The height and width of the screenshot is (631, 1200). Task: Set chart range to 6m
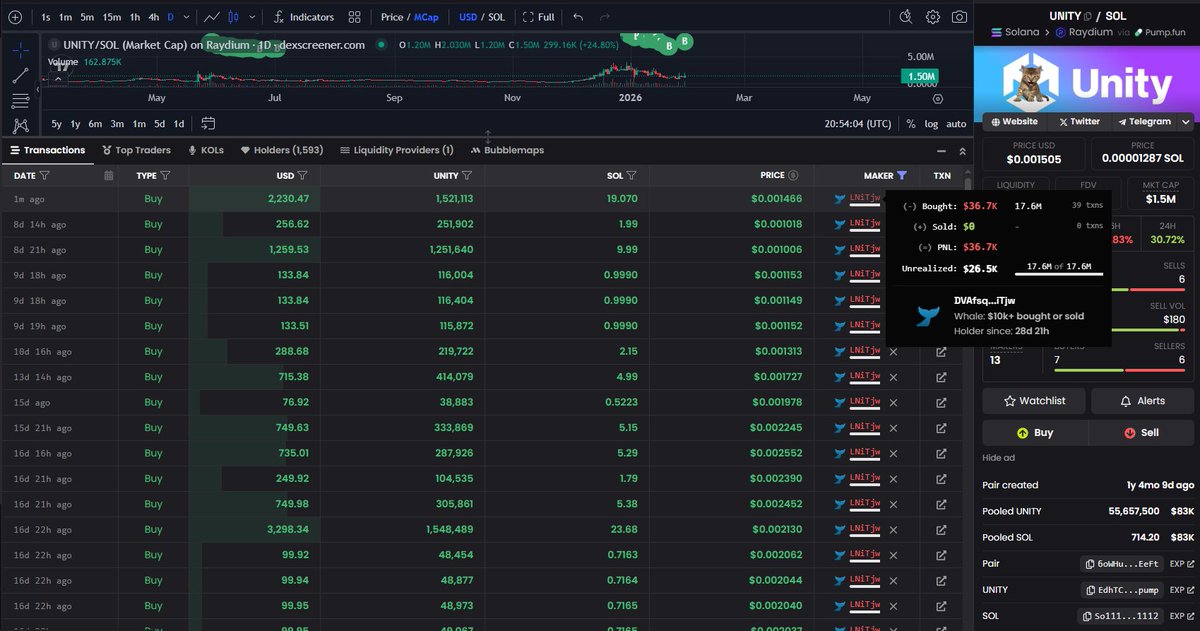(95, 124)
